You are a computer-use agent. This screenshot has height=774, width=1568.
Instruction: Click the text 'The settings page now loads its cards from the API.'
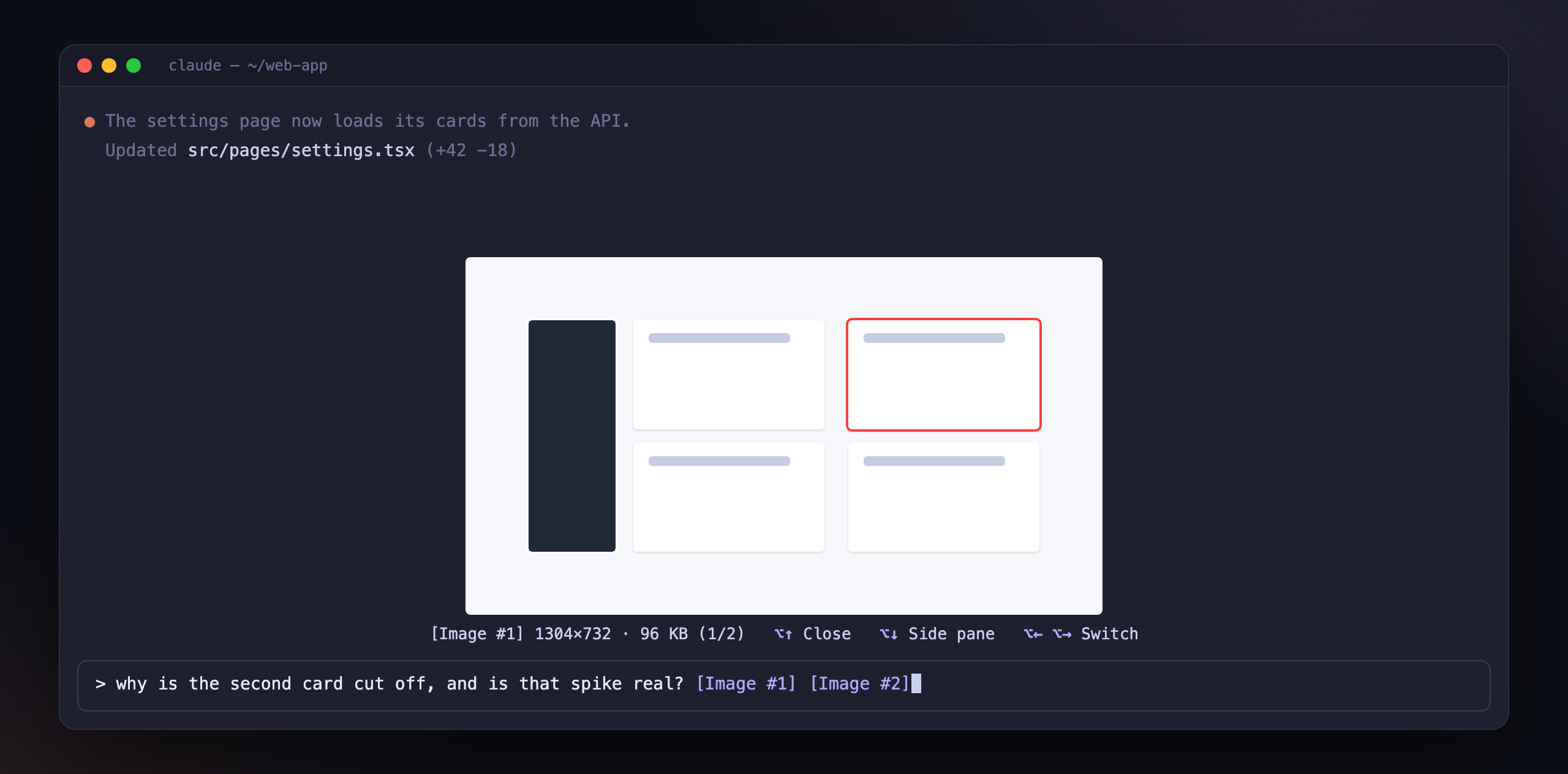[367, 121]
